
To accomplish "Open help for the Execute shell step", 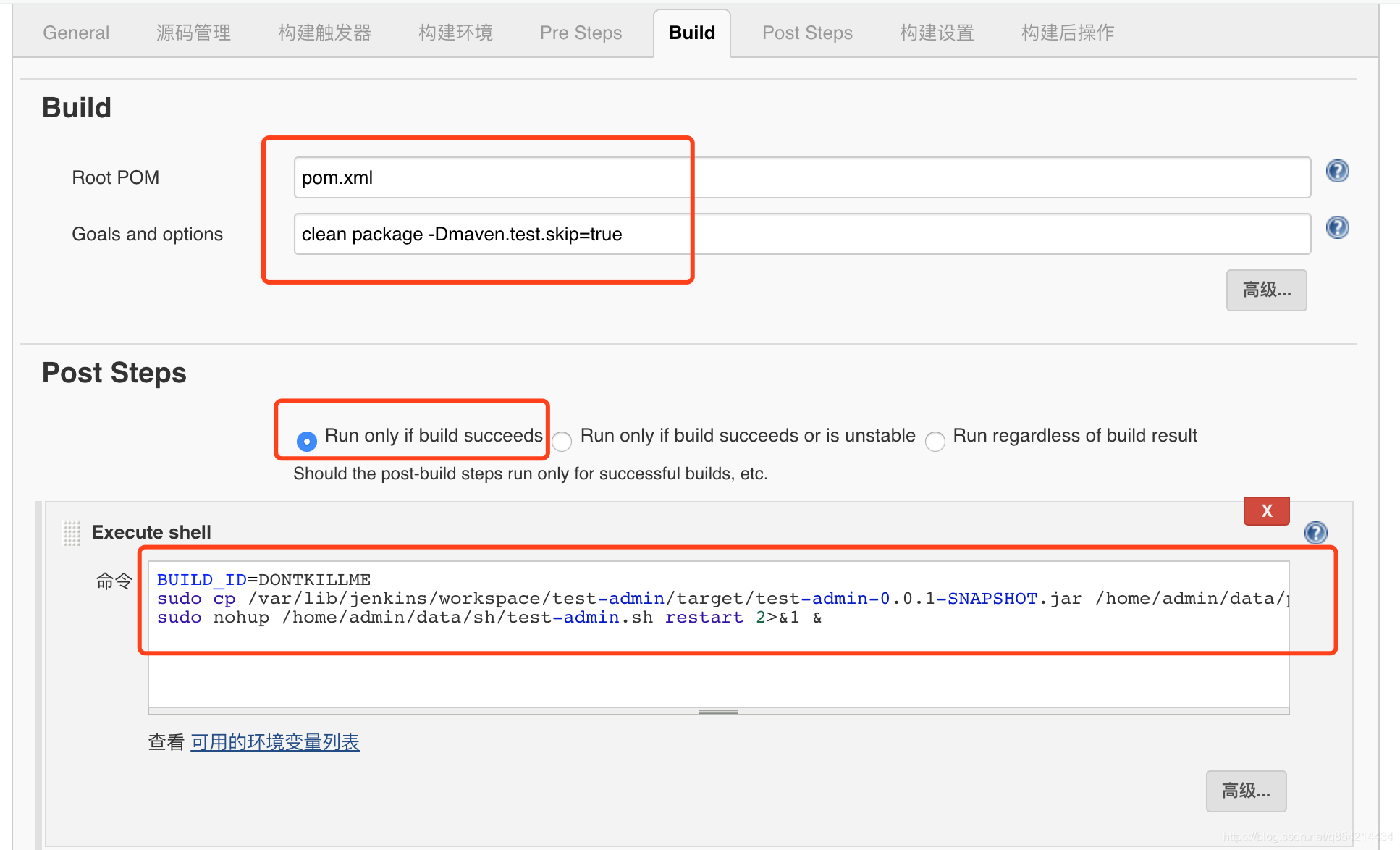I will coord(1315,534).
